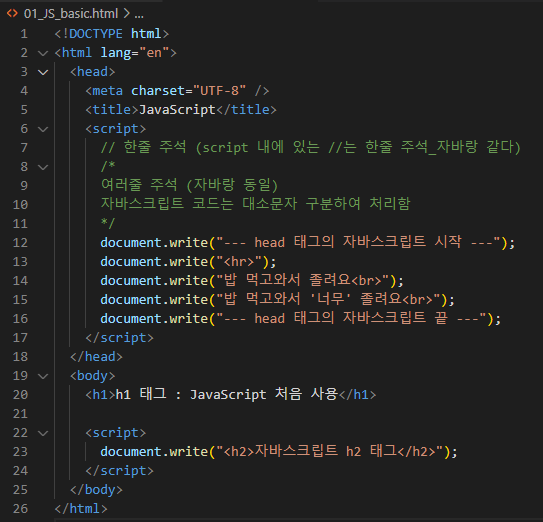Viewport: 543px width, 522px height.
Task: Click the comment text '여러줄 주석 (자바랑 동일)'
Action: coord(189,186)
